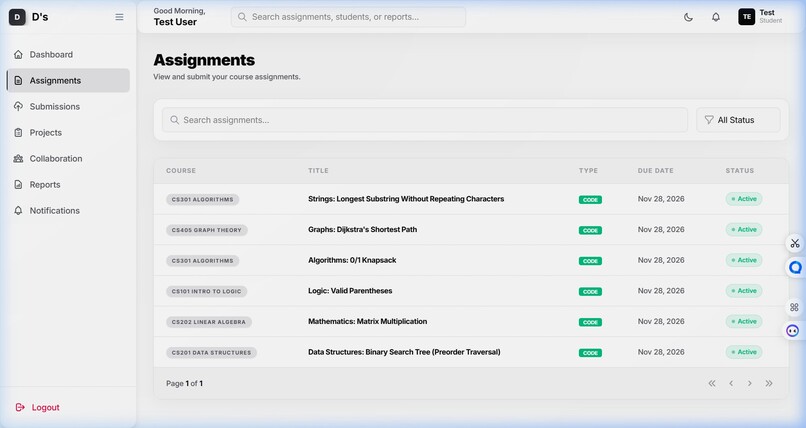Click the four-squares apps icon on right edge
Screen dimensions: 806x428
point(794,307)
